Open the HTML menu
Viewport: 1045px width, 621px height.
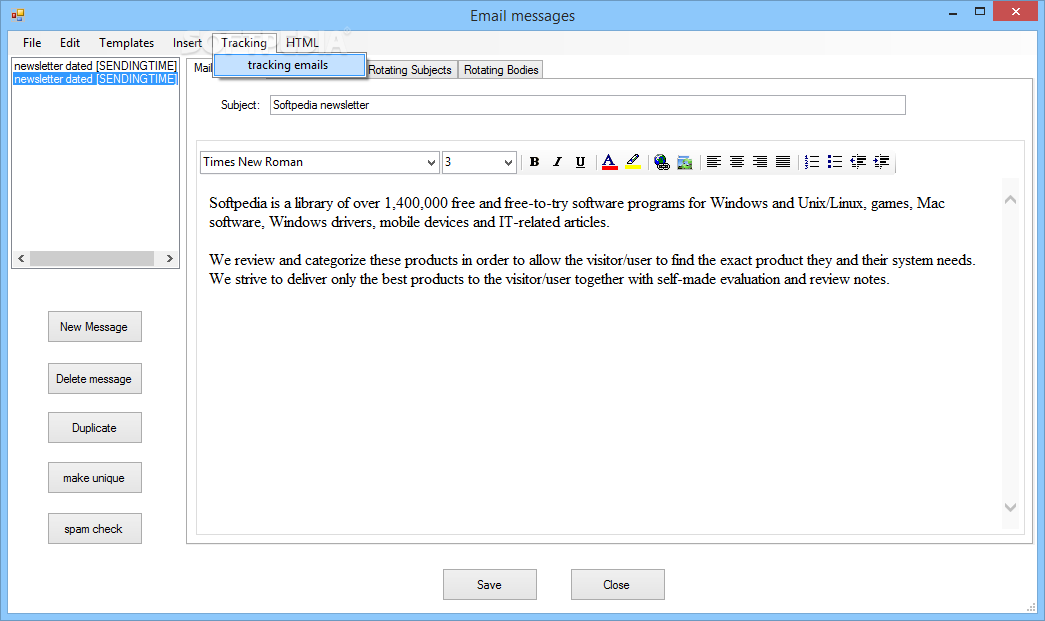pos(303,43)
